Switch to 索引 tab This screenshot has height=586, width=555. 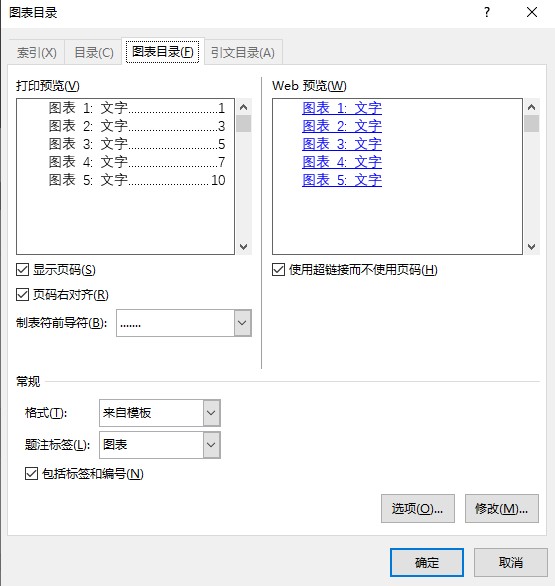point(37,52)
